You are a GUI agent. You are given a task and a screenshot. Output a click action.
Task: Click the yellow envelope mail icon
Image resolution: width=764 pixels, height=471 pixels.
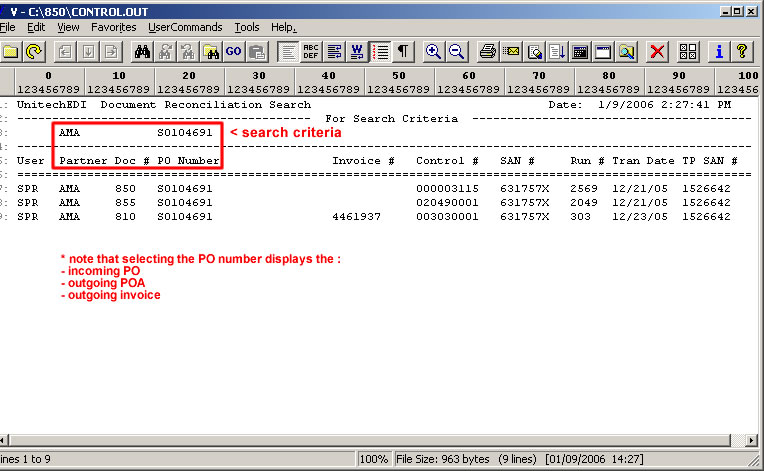[x=511, y=51]
